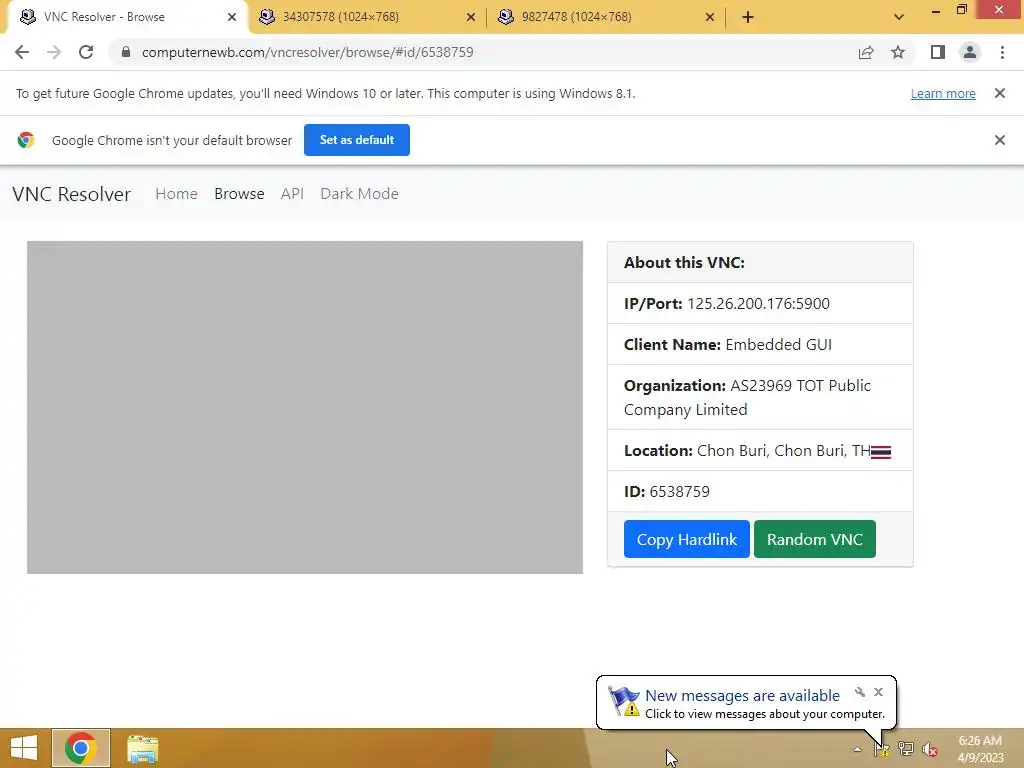Share this page using the share icon

866,52
